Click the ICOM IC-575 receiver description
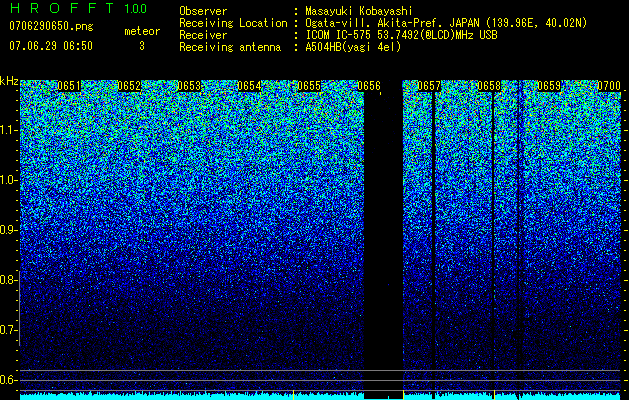The height and width of the screenshot is (400, 629). coord(401,35)
